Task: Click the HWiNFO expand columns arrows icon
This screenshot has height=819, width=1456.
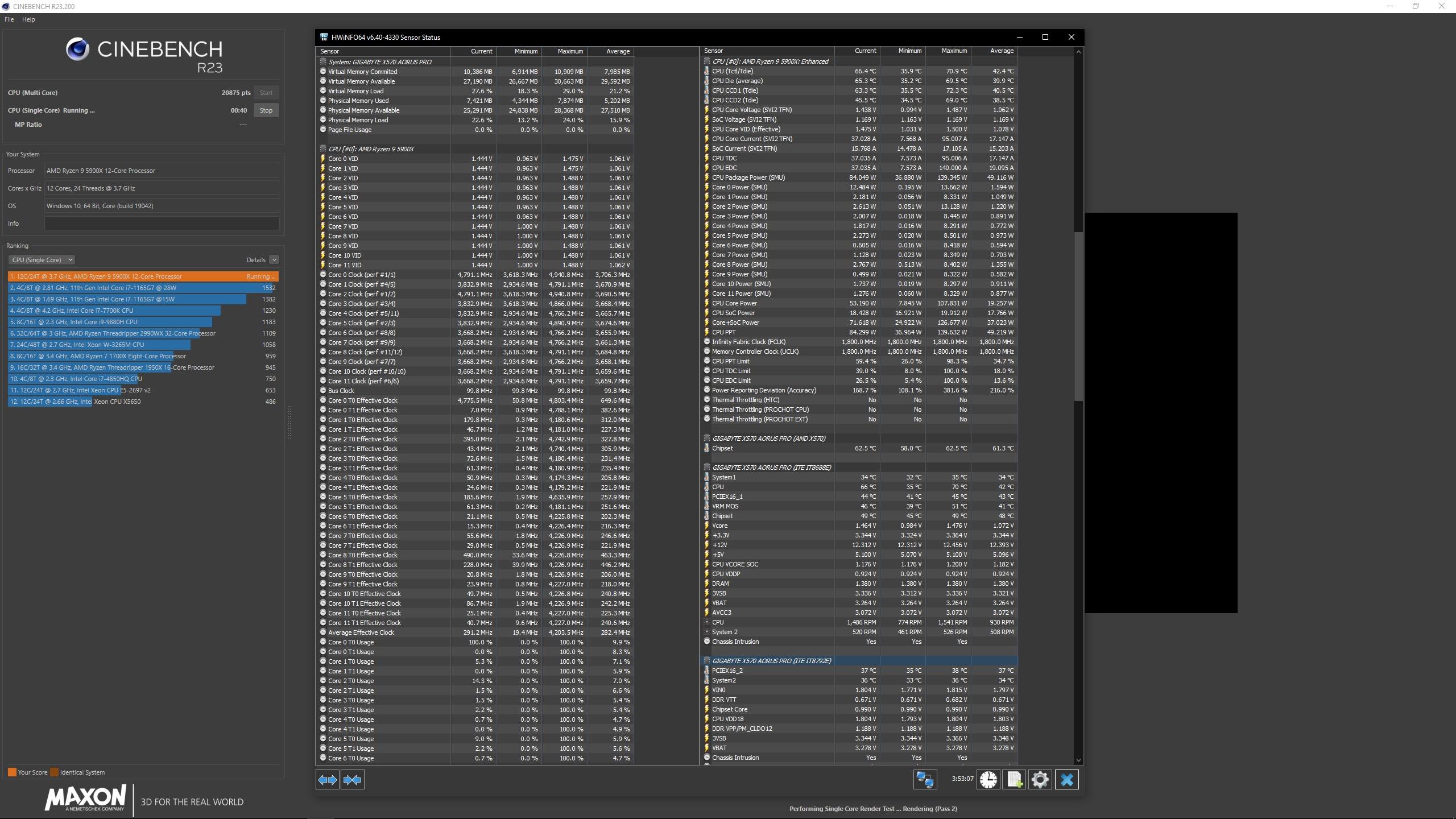Action: click(328, 780)
